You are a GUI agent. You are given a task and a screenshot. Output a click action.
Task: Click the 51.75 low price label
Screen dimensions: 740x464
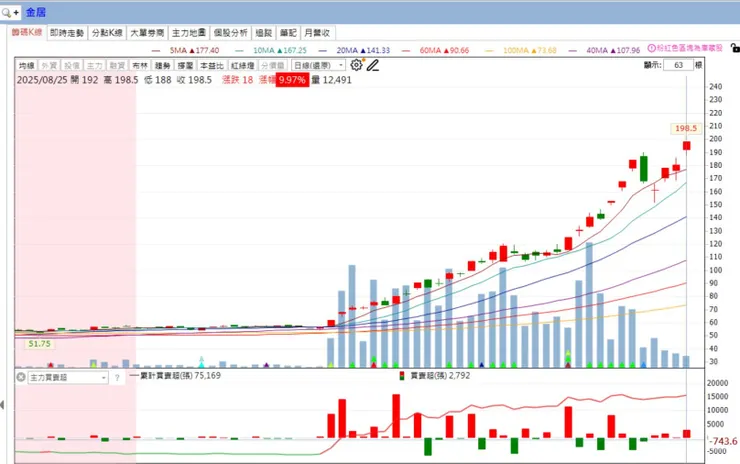(39, 344)
